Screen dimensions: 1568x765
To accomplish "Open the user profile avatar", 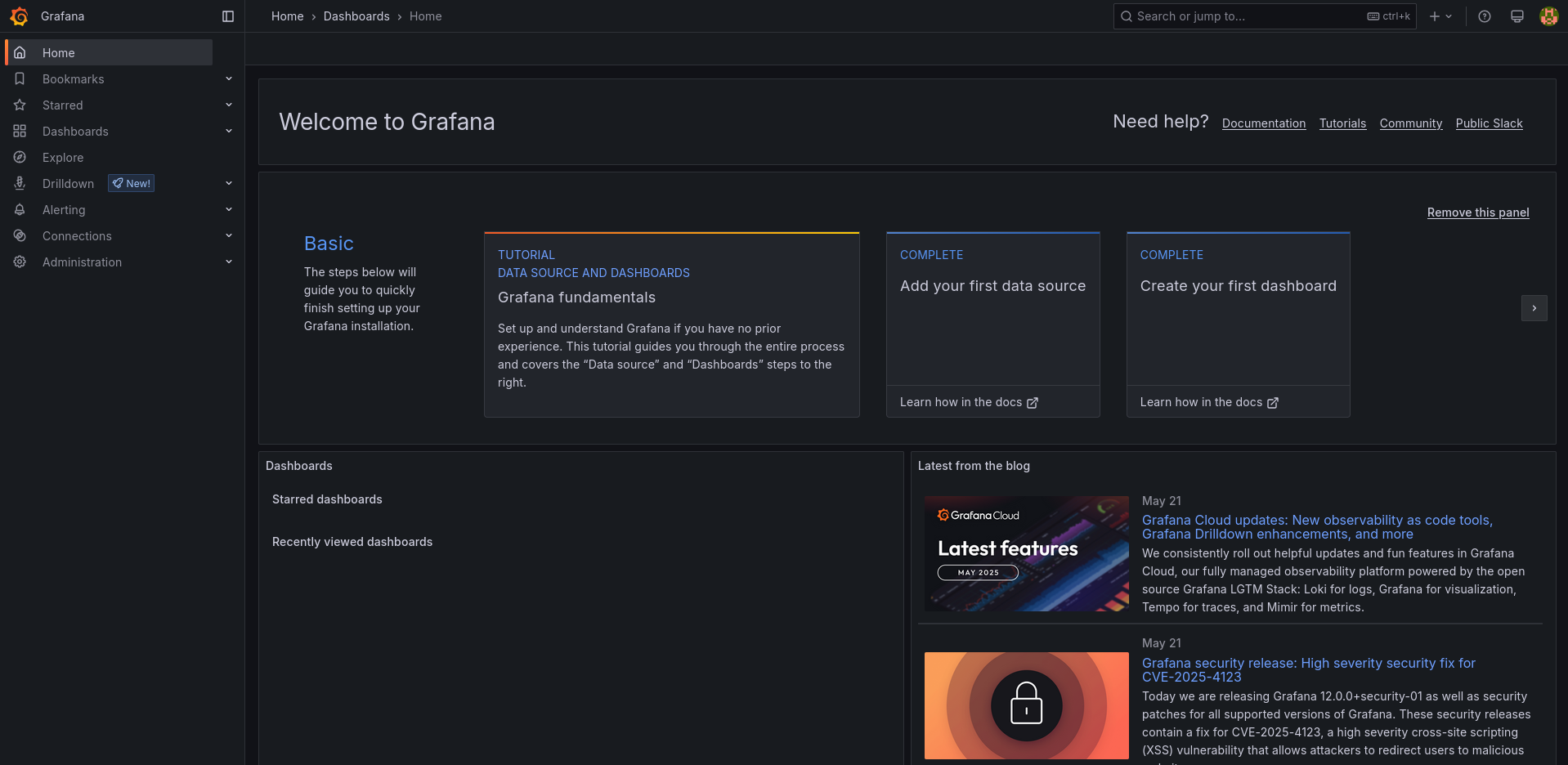I will (1548, 16).
